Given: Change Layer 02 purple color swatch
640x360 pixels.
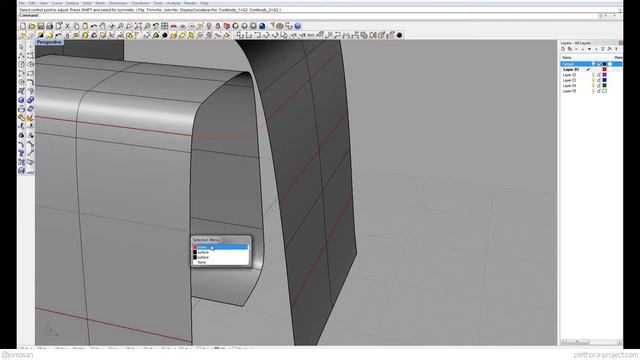Looking at the screenshot, I should [x=604, y=75].
